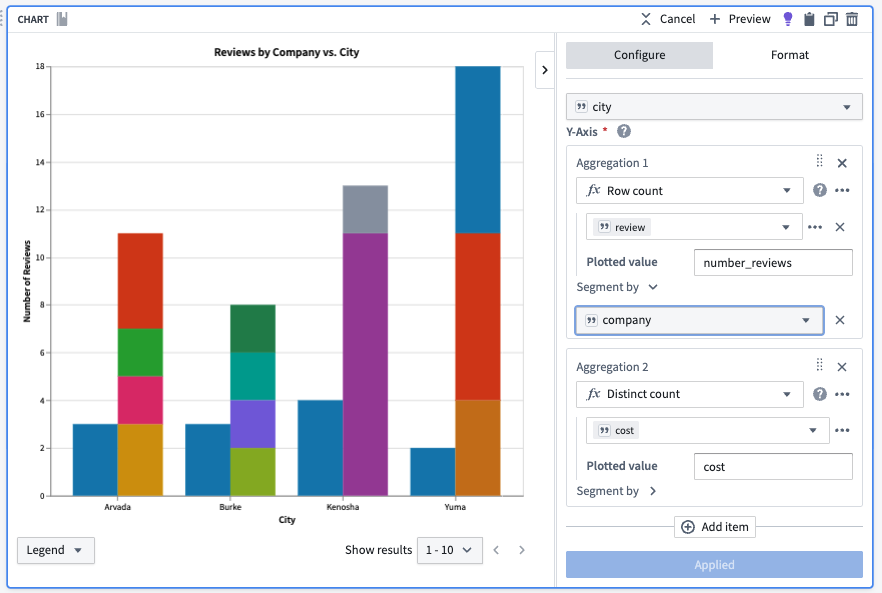This screenshot has width=882, height=593.
Task: Click the Number of Reviews axis title
Action: pos(26,281)
